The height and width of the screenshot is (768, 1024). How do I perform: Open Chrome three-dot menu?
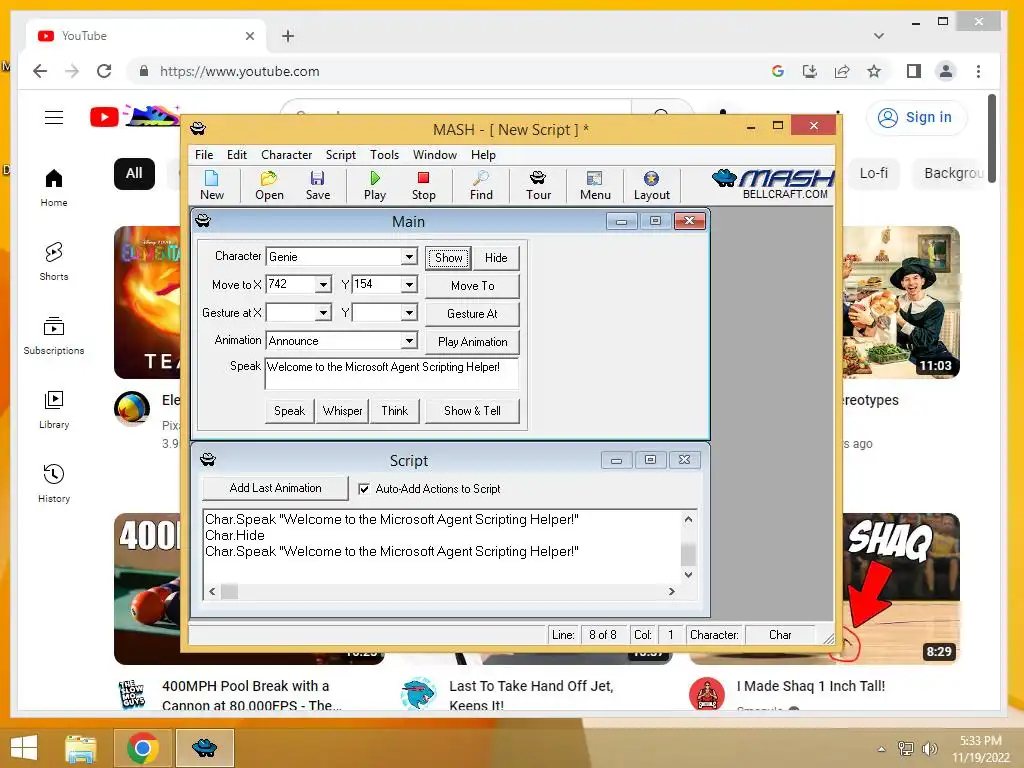point(978,71)
